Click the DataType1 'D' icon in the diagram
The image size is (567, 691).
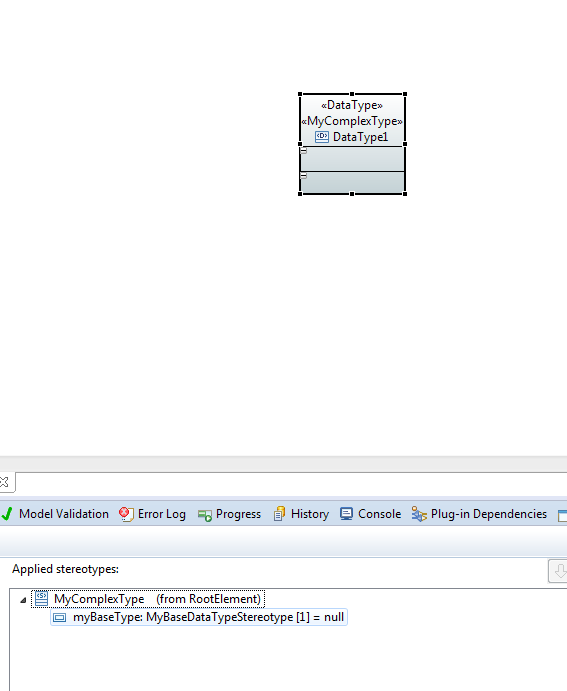(322, 137)
